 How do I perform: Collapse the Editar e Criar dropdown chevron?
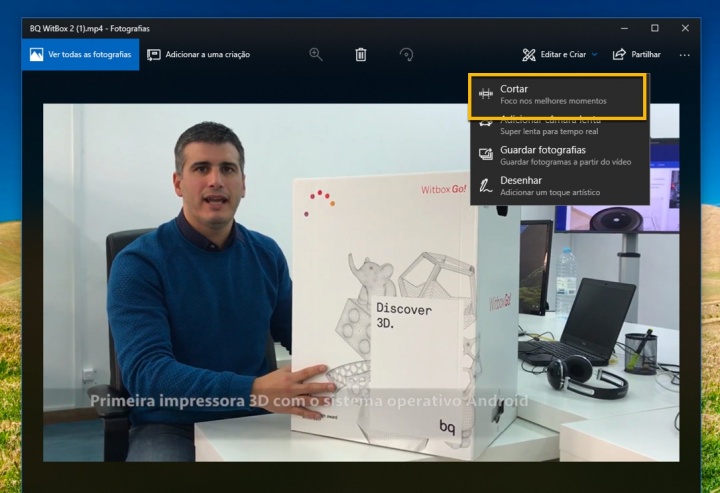(x=594, y=54)
